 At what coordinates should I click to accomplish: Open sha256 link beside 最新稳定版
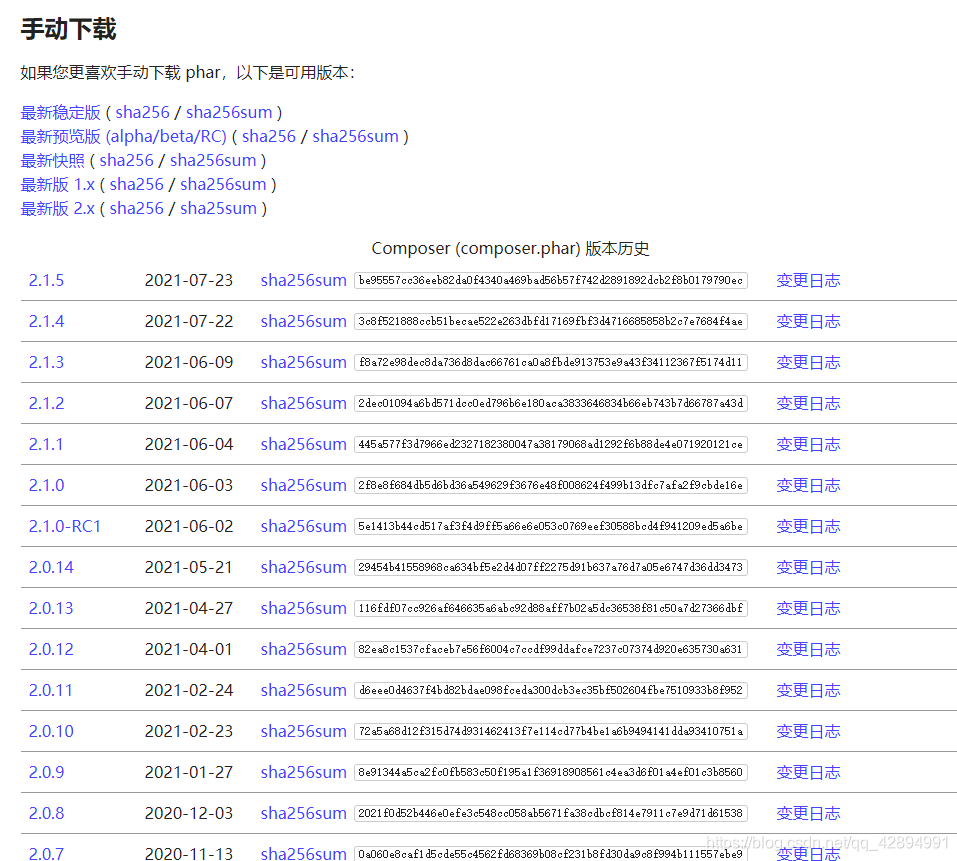(x=142, y=113)
